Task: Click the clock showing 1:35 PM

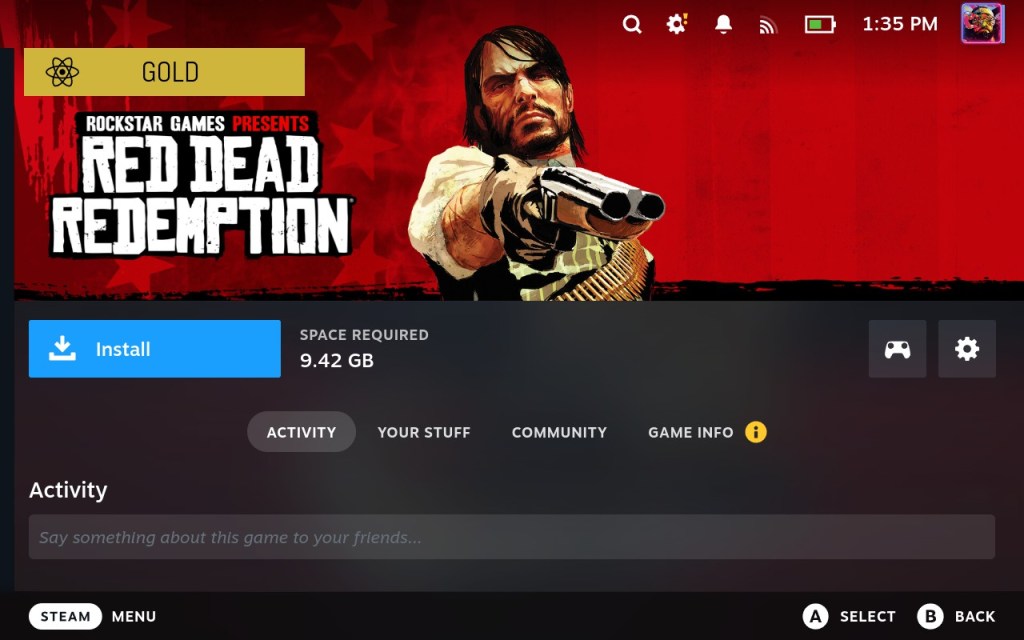Action: click(900, 24)
